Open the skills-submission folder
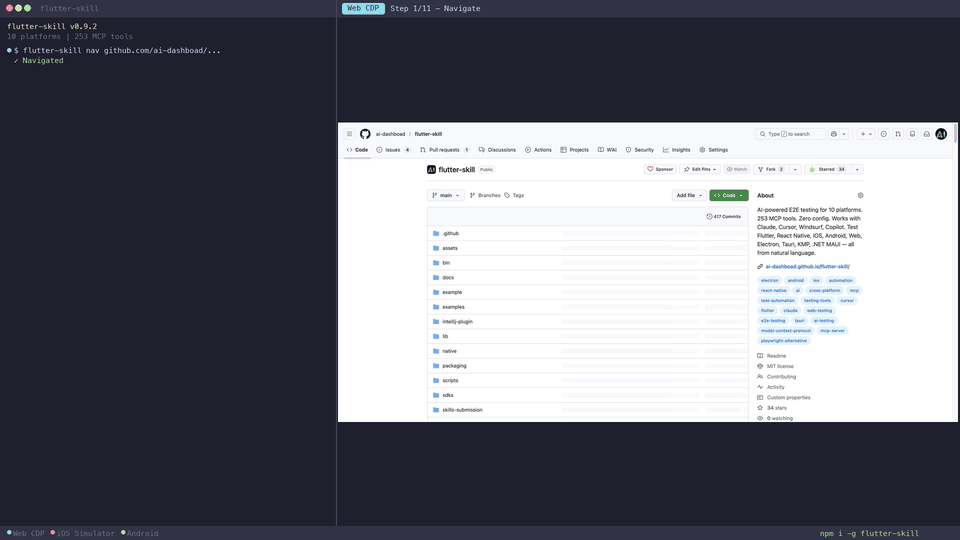The width and height of the screenshot is (960, 540). (x=462, y=410)
